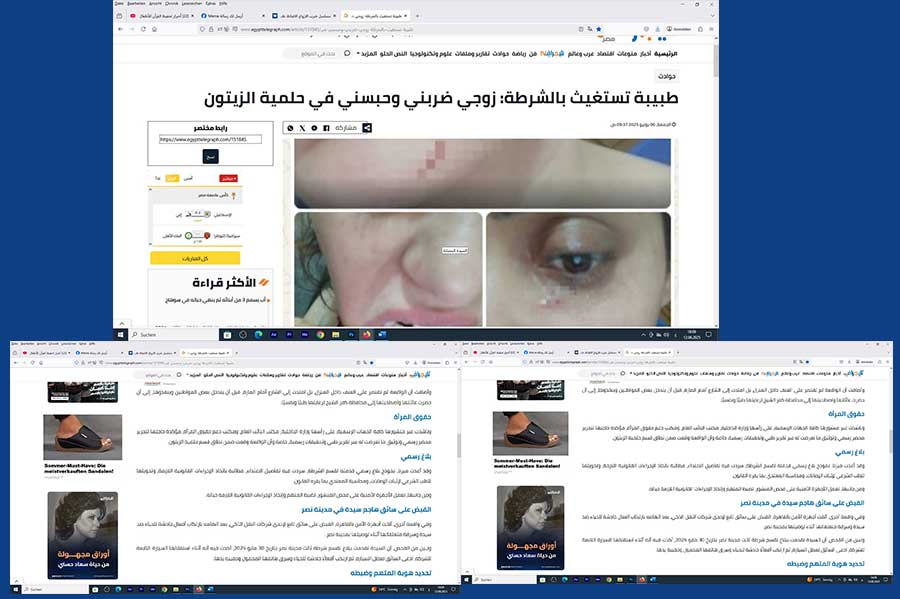Viewport: 900px width, 599px height.
Task: Expand المزيد menu in top window
Action: pyautogui.click(x=367, y=53)
